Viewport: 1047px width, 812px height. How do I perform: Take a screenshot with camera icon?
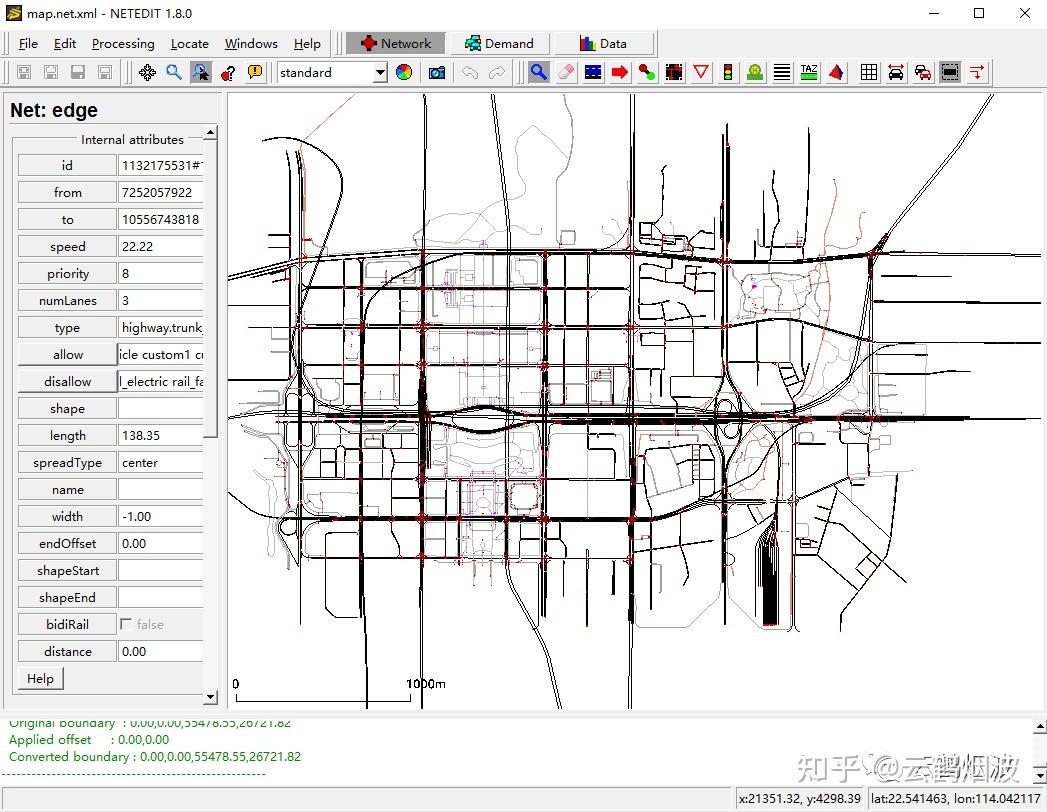click(x=437, y=72)
